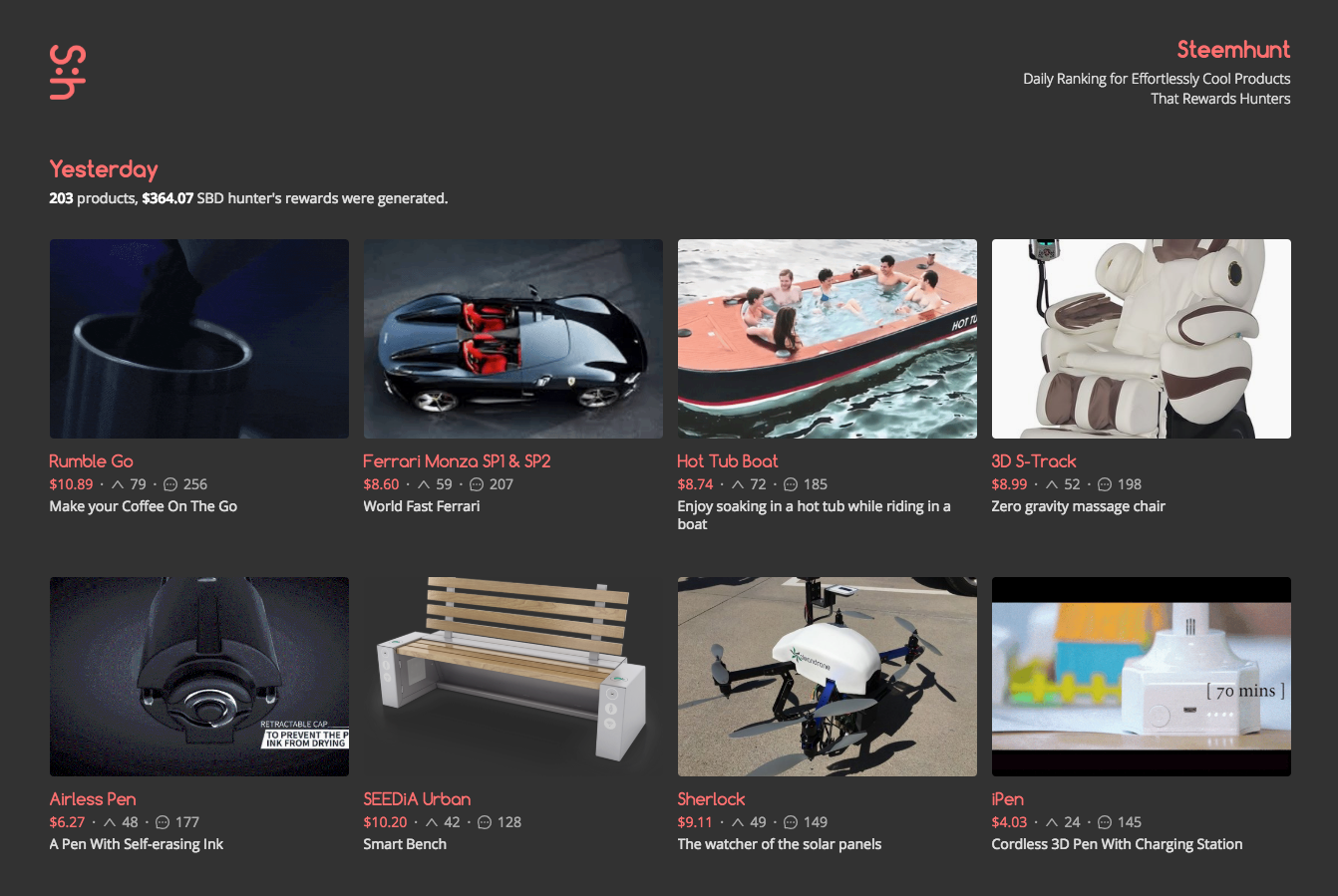This screenshot has width=1338, height=896.
Task: Open the Rumble Go product title
Action: (91, 461)
